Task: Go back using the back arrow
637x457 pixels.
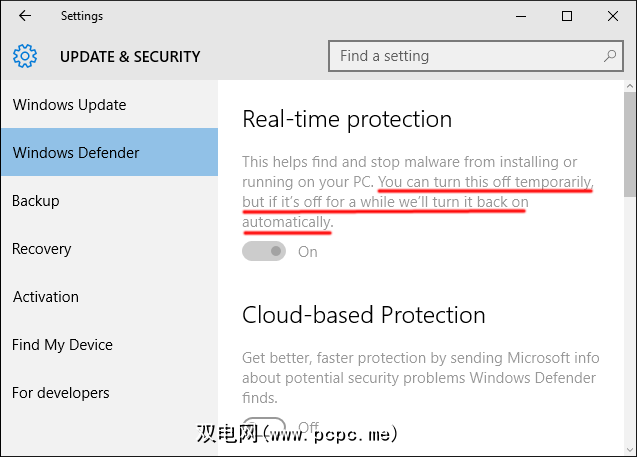Action: 25,16
